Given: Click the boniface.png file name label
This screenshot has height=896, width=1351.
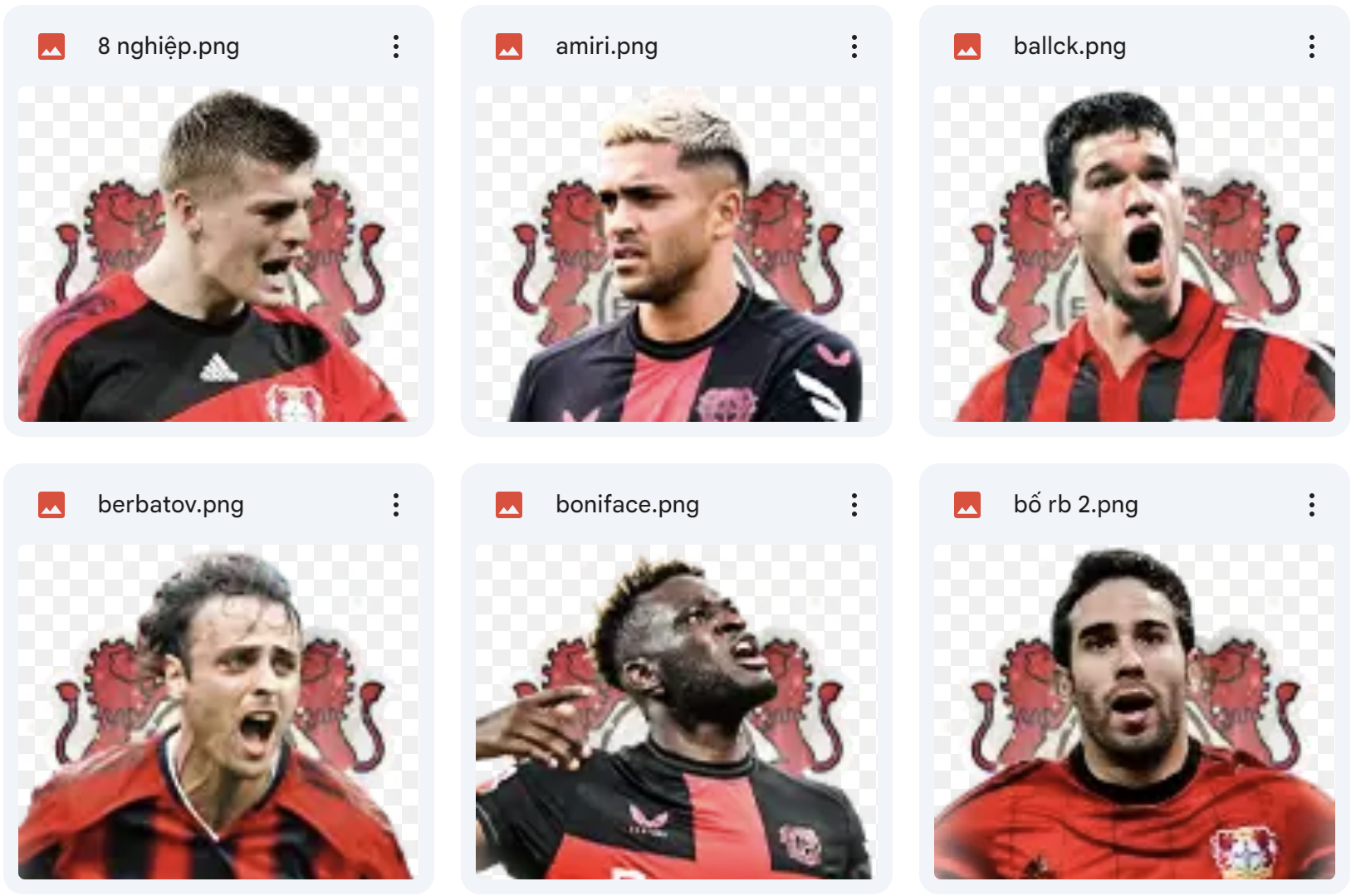Looking at the screenshot, I should pos(628,505).
